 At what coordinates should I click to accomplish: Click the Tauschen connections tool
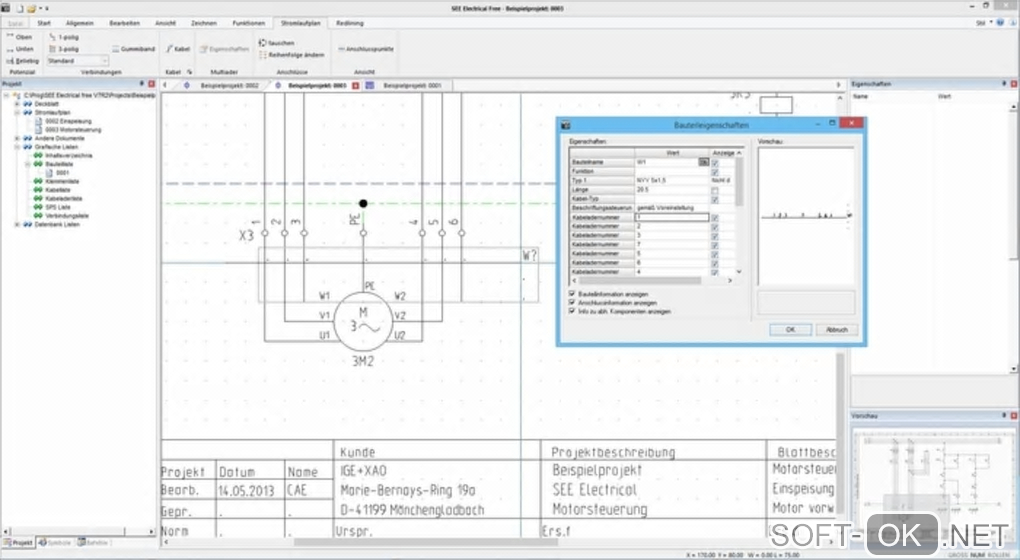276,42
